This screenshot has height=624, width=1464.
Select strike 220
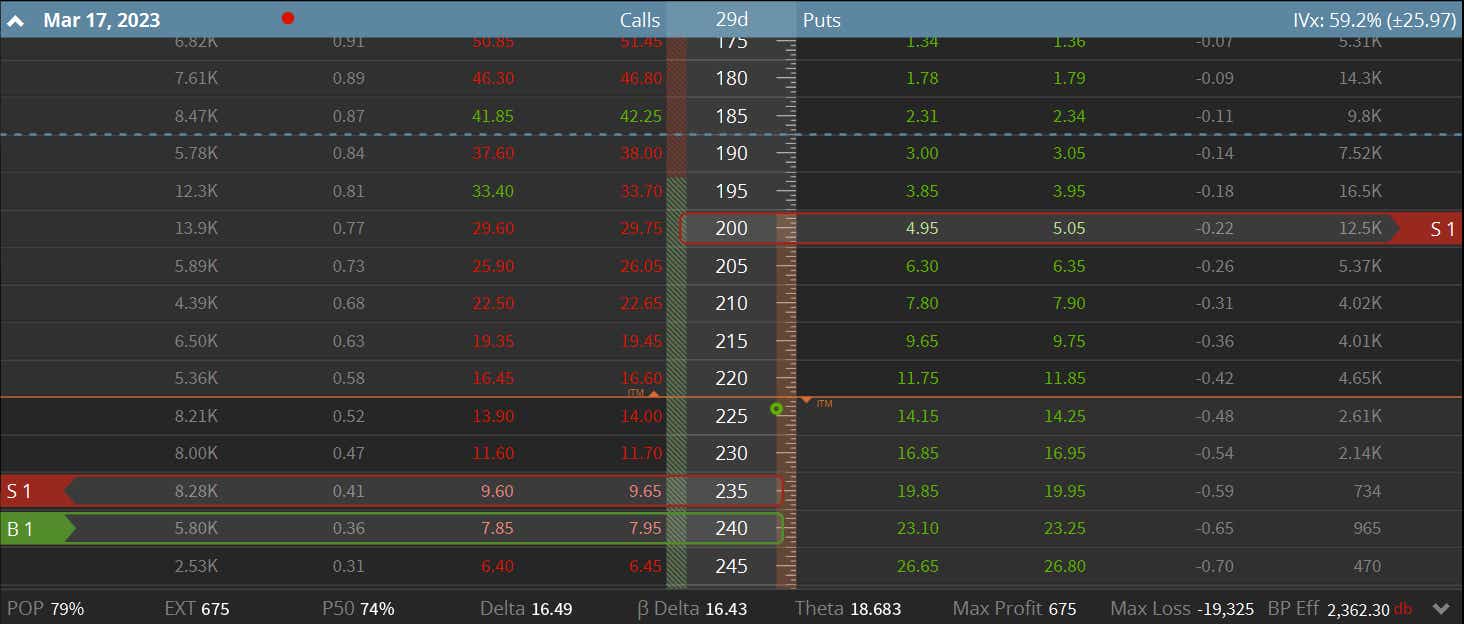[x=731, y=378]
